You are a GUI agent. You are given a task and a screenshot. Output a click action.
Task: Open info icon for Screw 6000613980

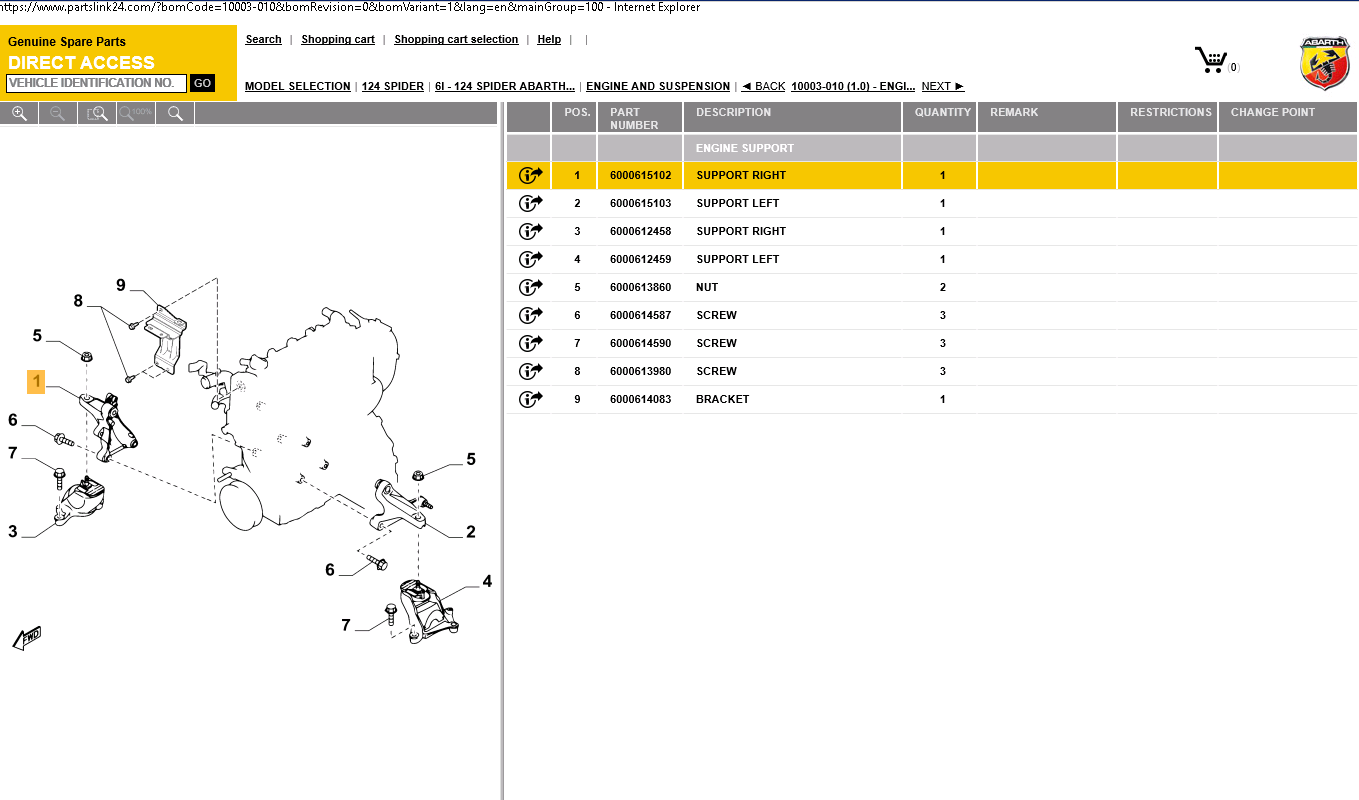[530, 371]
